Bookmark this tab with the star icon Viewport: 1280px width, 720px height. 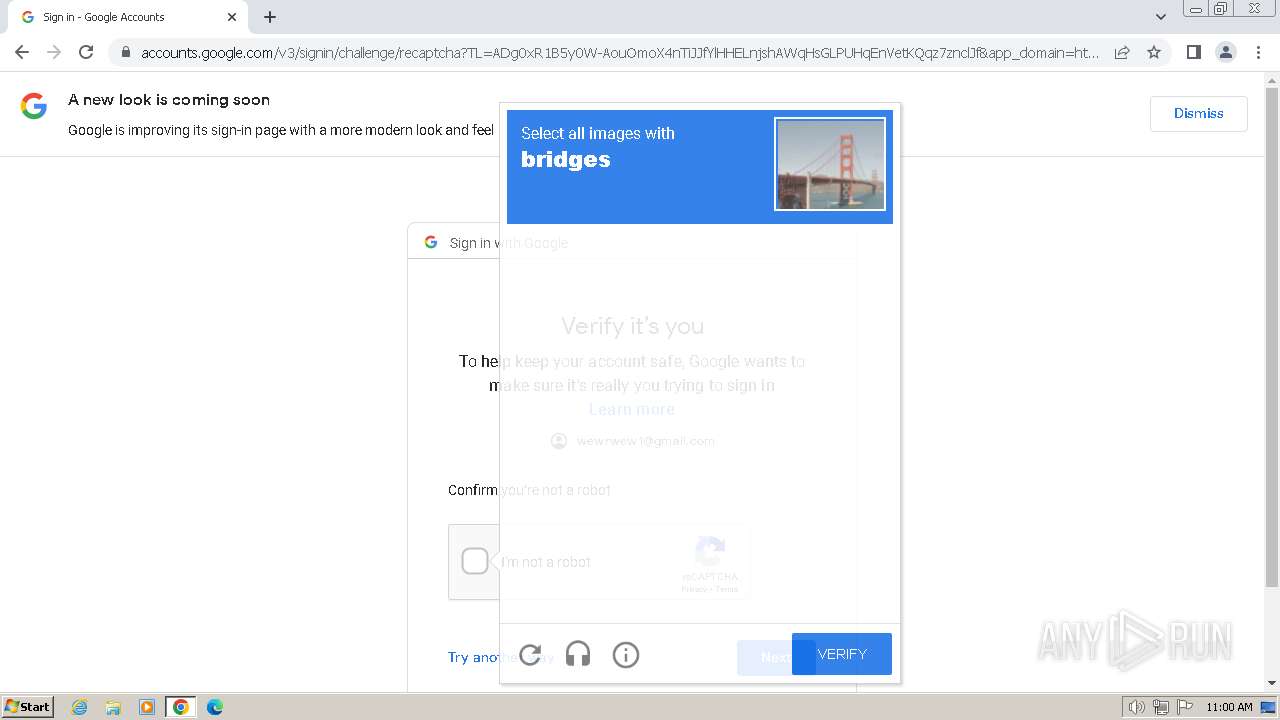[x=1154, y=52]
